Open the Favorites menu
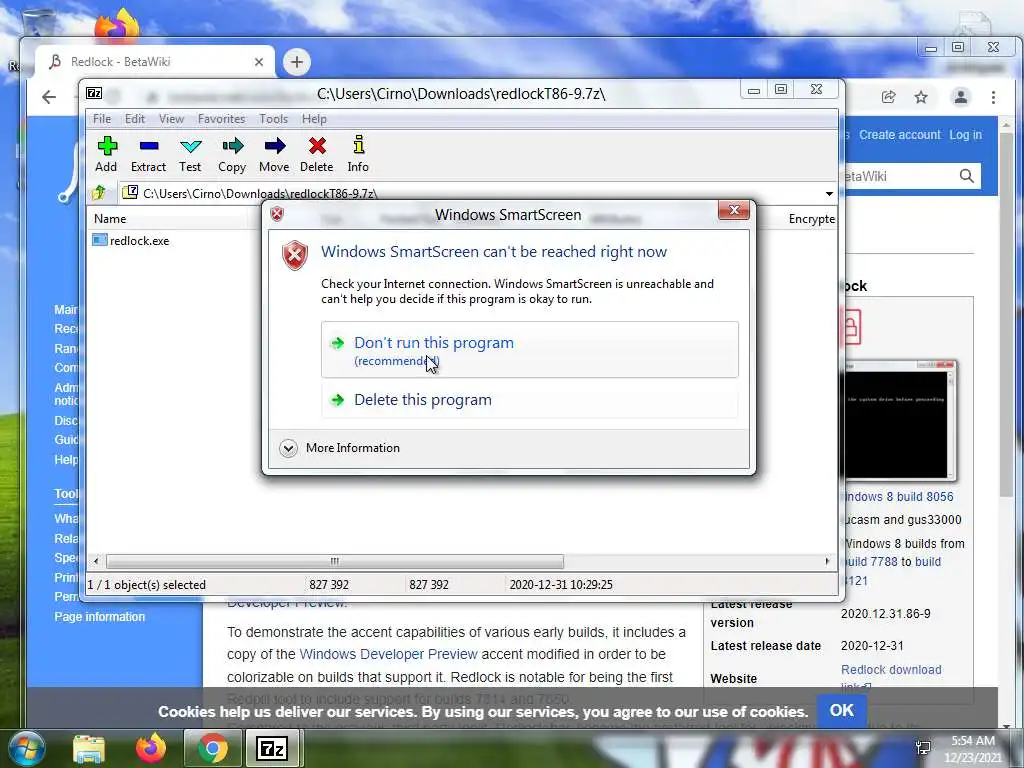1024x768 pixels. click(221, 119)
